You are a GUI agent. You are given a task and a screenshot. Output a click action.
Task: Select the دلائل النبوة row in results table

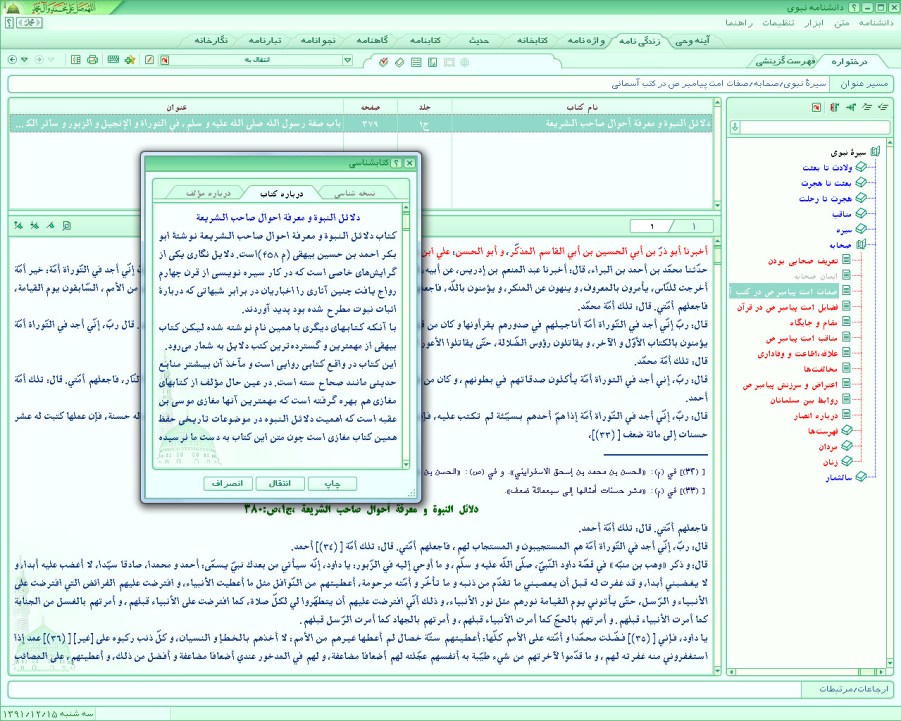click(x=361, y=124)
